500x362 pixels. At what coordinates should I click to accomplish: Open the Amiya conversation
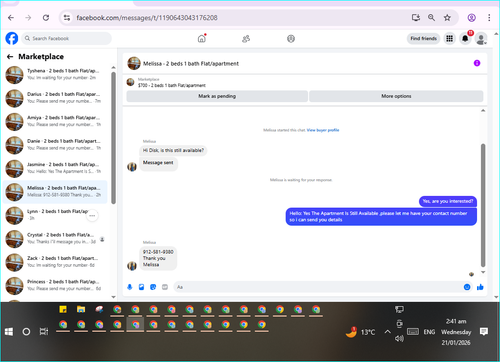[56, 121]
